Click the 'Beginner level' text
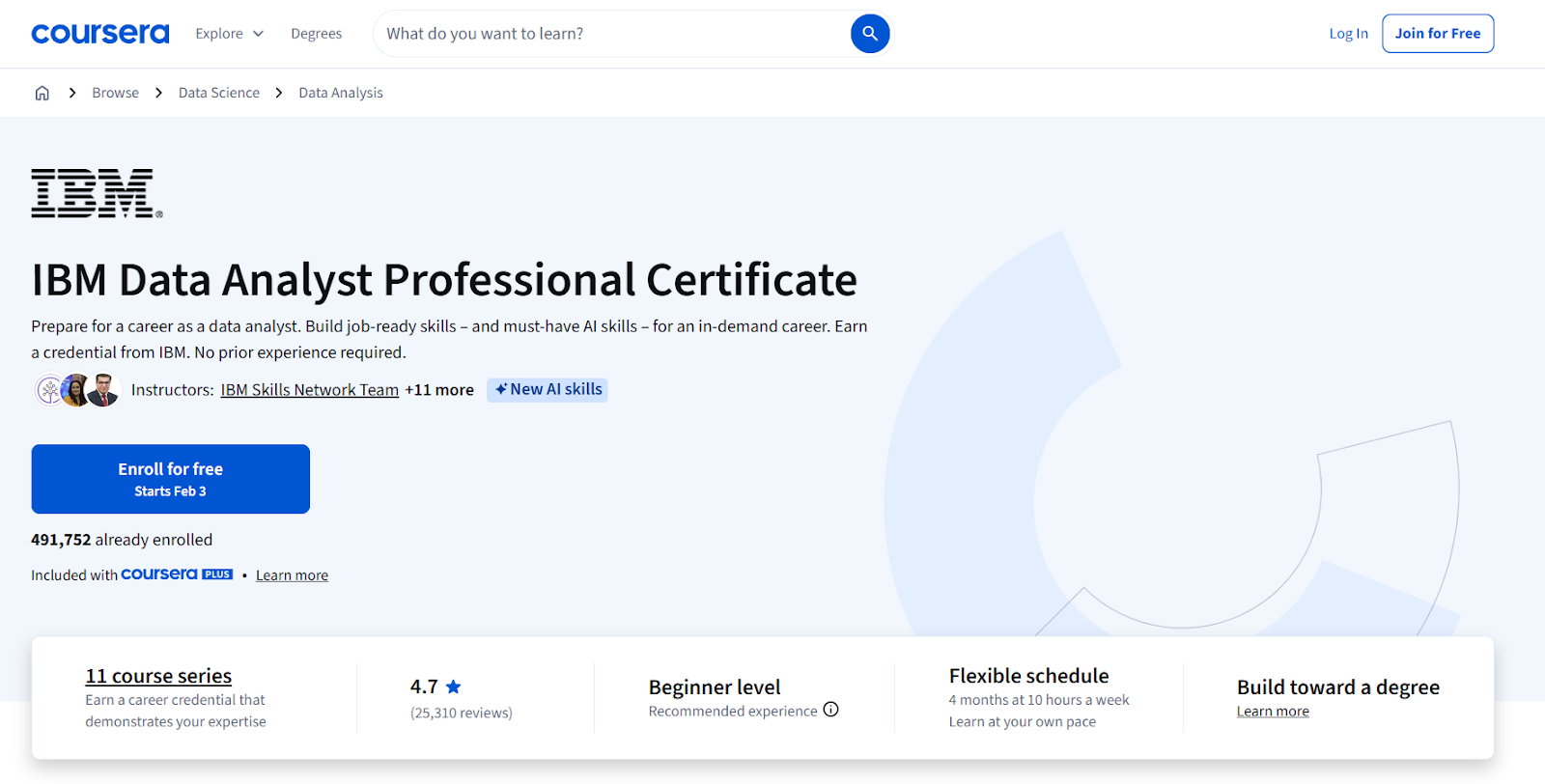This screenshot has width=1545, height=784. (x=715, y=687)
